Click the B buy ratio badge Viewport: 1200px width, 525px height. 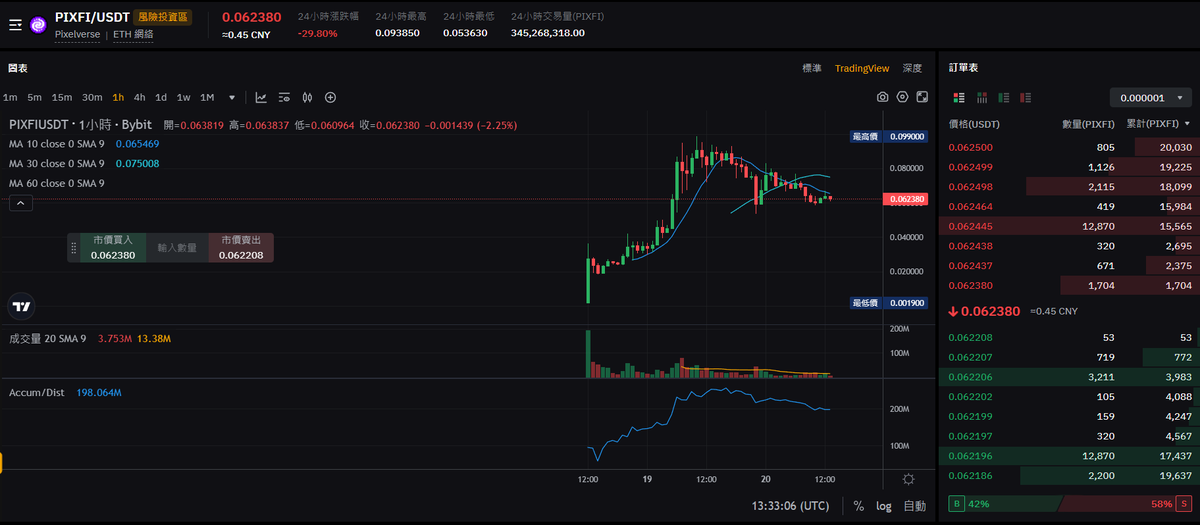957,505
